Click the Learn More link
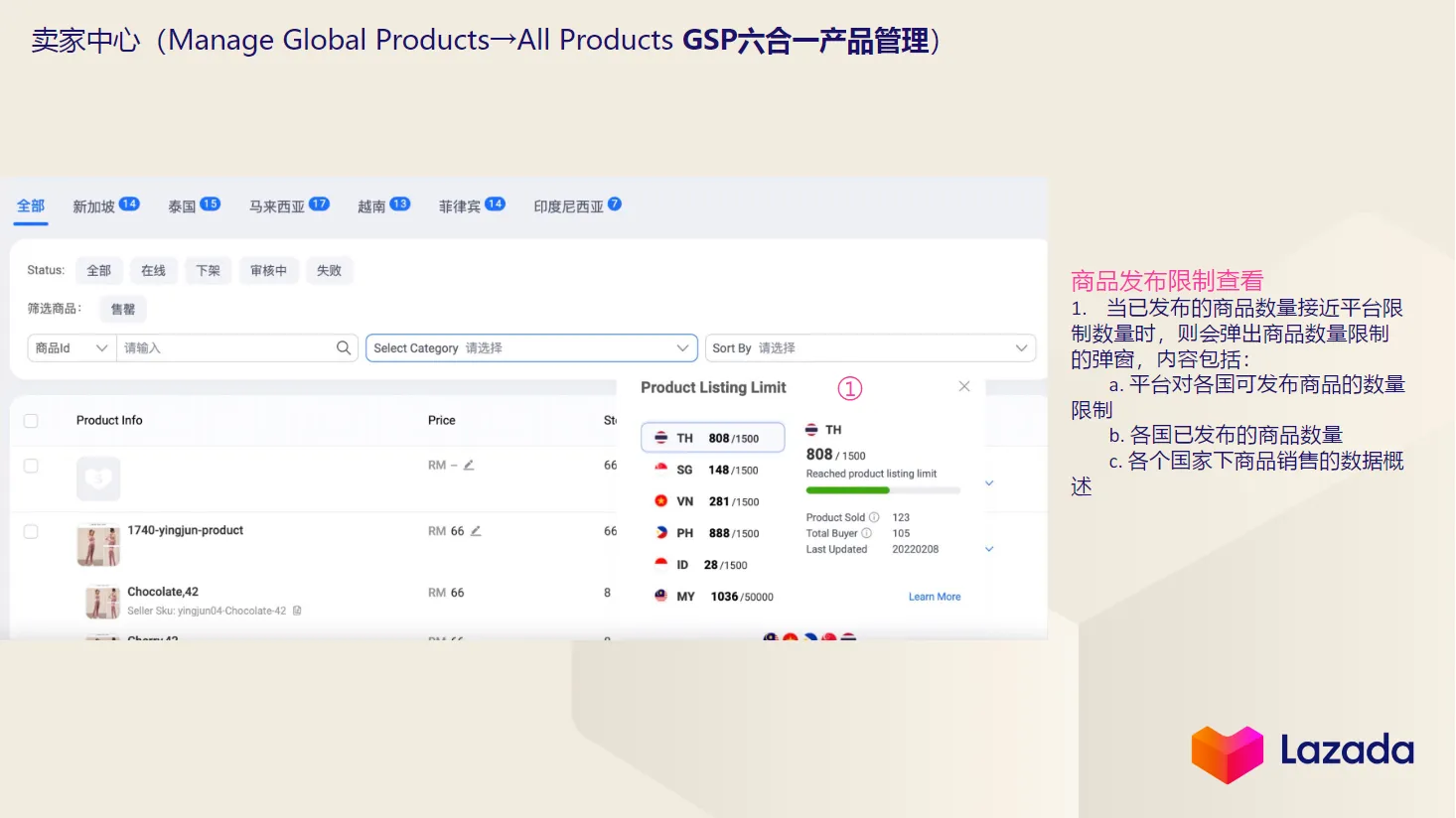This screenshot has width=1456, height=818. click(x=934, y=596)
